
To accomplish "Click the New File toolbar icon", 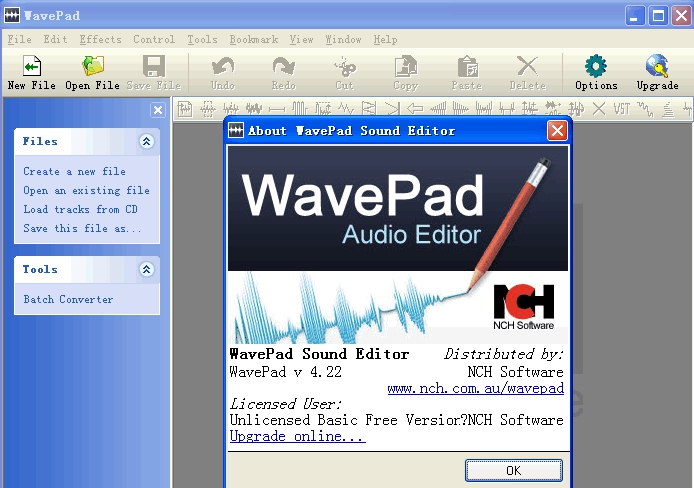I will [31, 66].
